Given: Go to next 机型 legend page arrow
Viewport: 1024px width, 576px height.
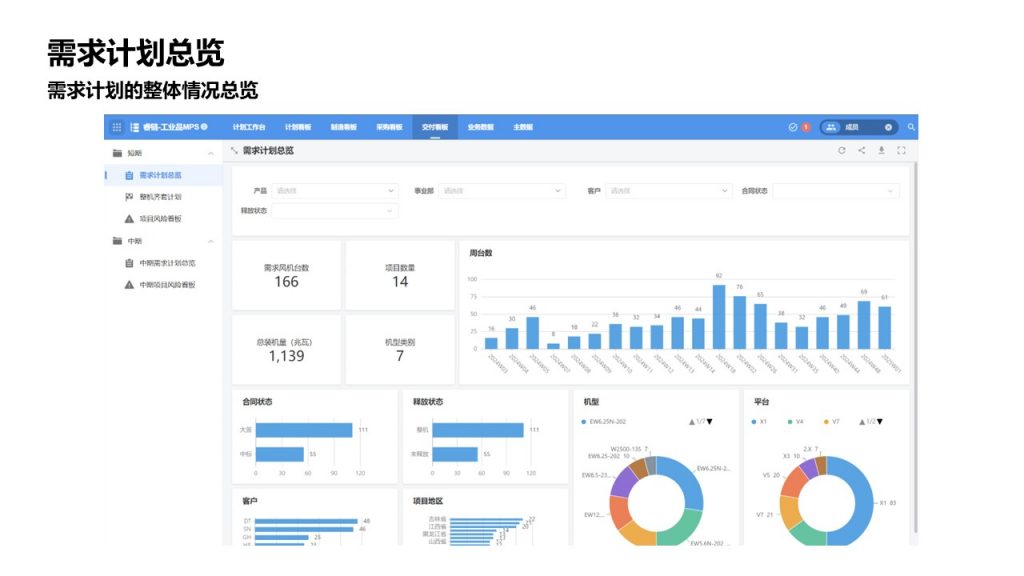Looking at the screenshot, I should click(x=710, y=422).
